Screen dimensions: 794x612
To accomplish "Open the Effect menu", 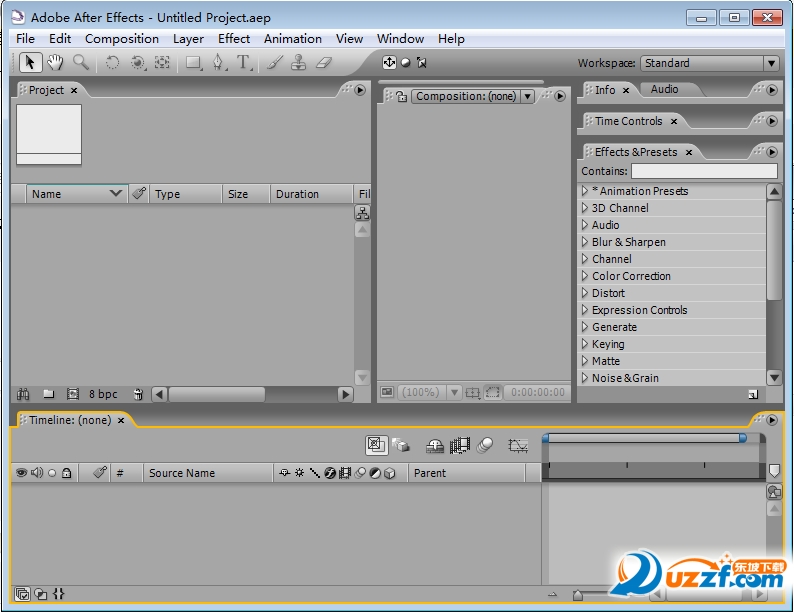I will click(234, 39).
